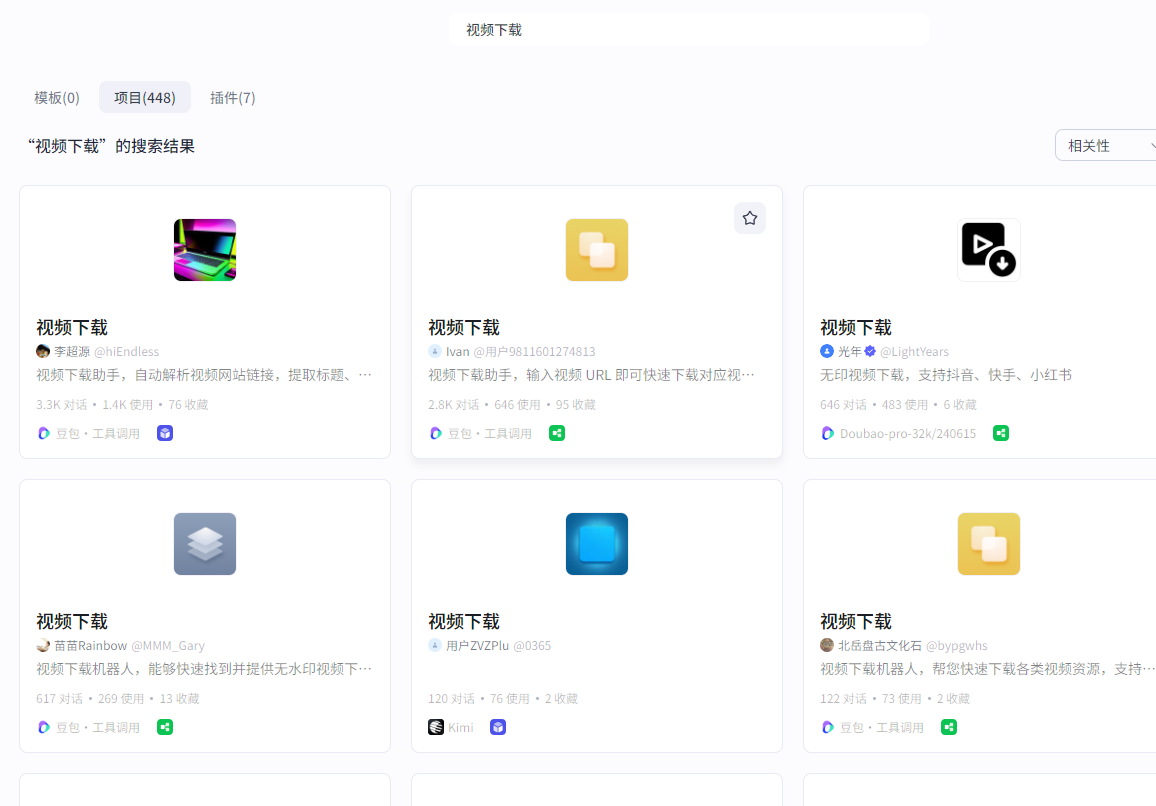Open author link @hiEndless
1156x806 pixels.
126,351
